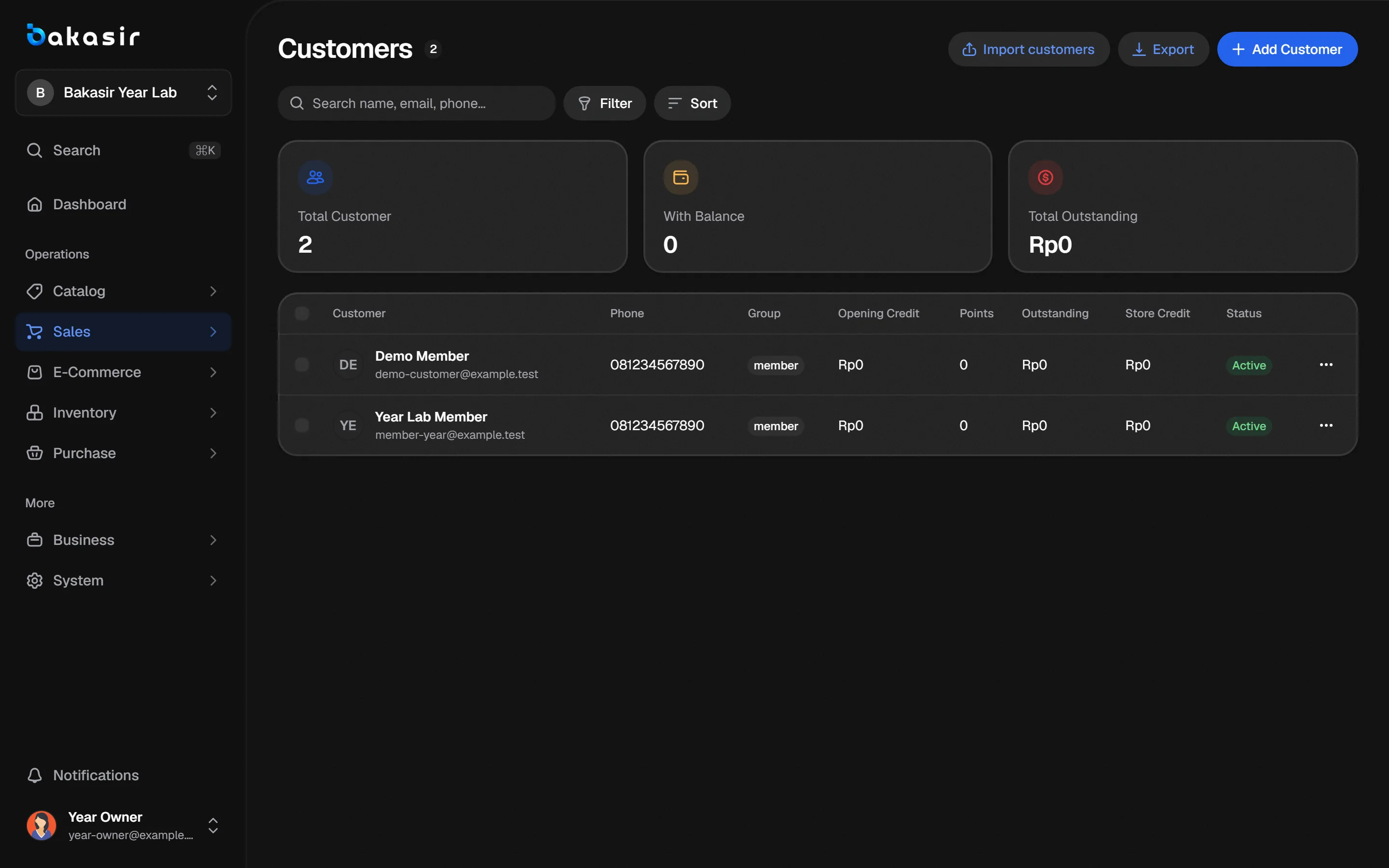The height and width of the screenshot is (868, 1389).
Task: Expand the Business menu chevron
Action: coord(213,540)
